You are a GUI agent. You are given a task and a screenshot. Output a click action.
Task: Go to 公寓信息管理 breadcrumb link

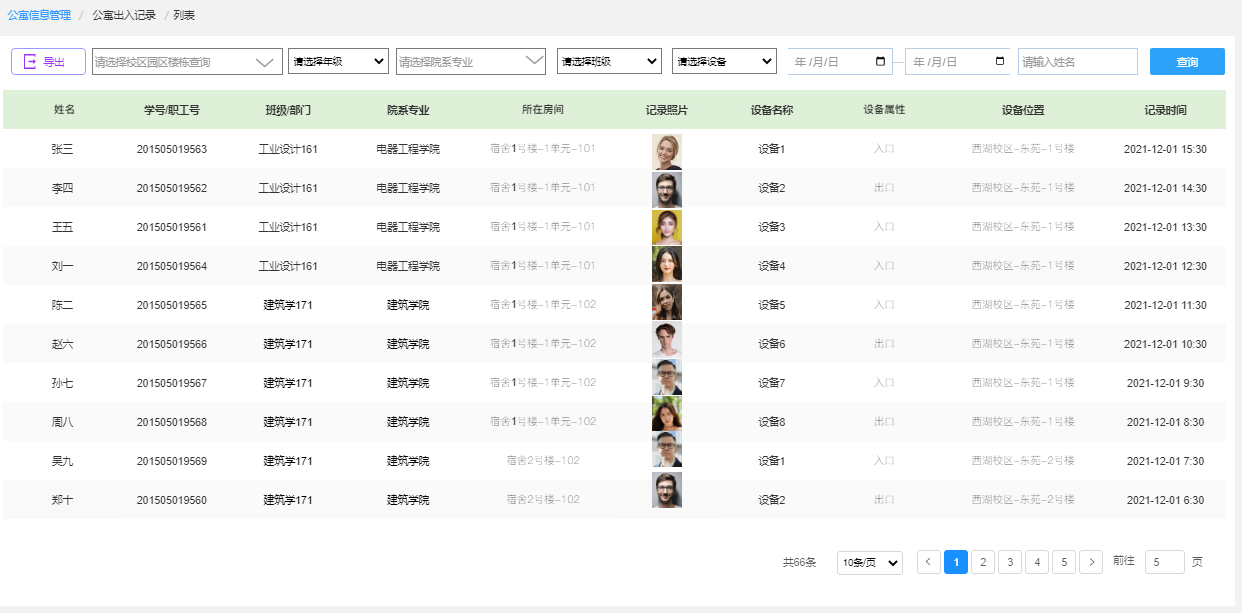39,15
